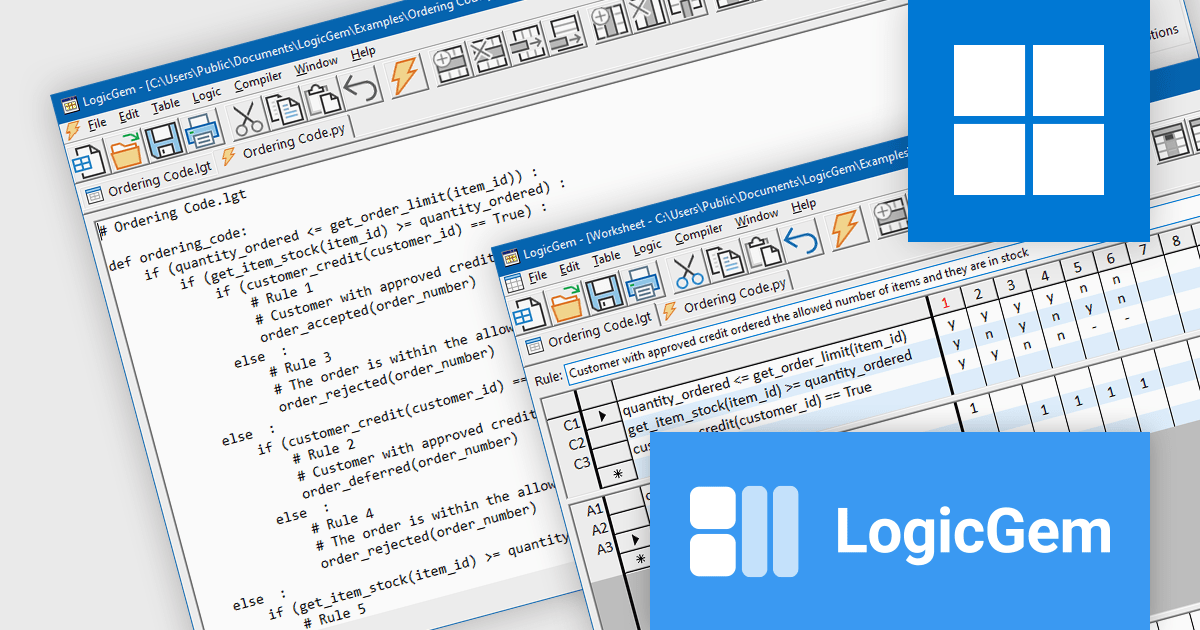Save the worksheet with the floppy disk icon
This screenshot has height=630, width=1200.
click(x=605, y=294)
